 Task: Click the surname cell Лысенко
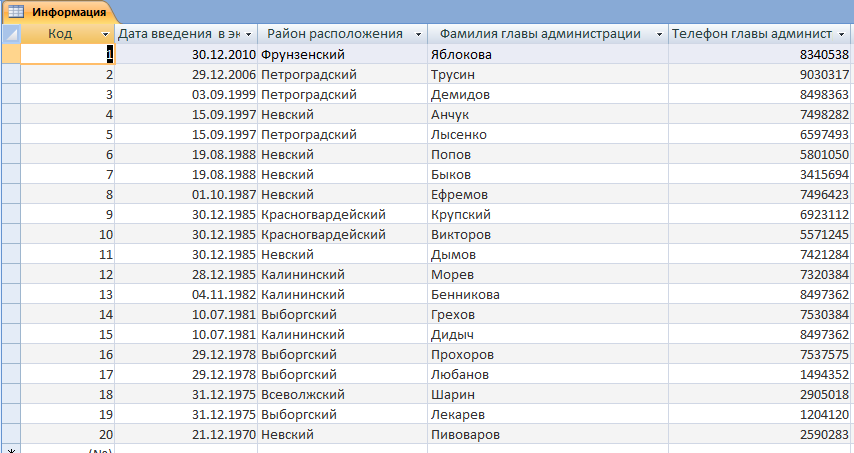pos(548,134)
